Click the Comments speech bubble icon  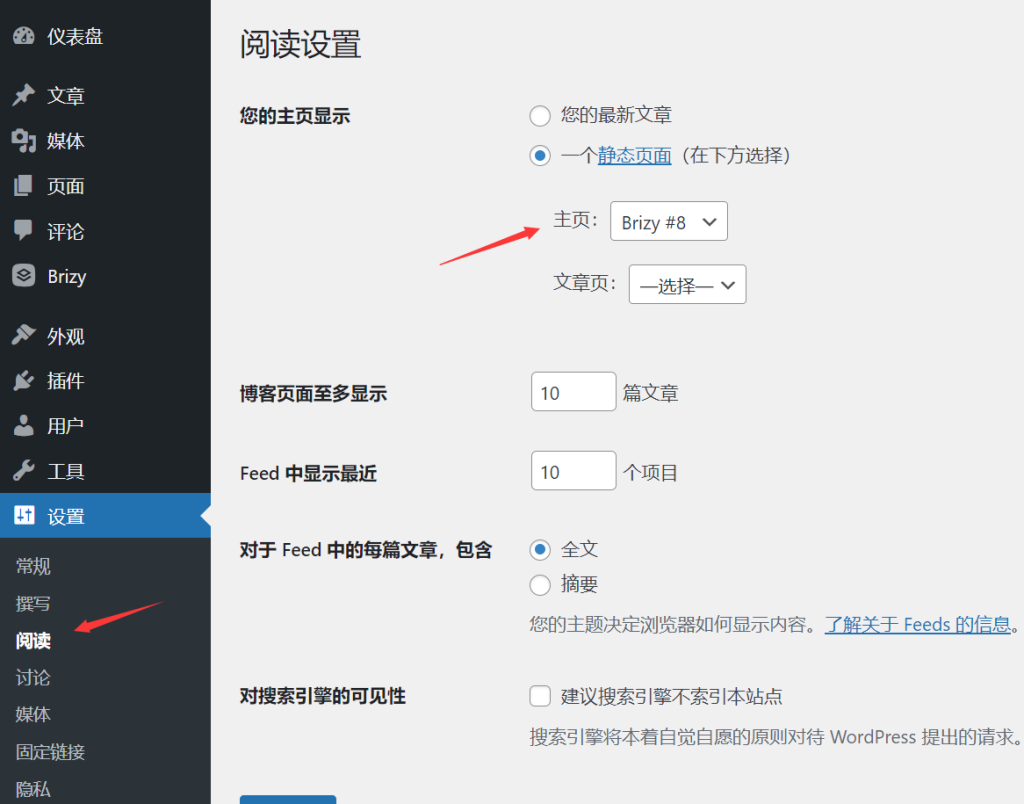24,231
